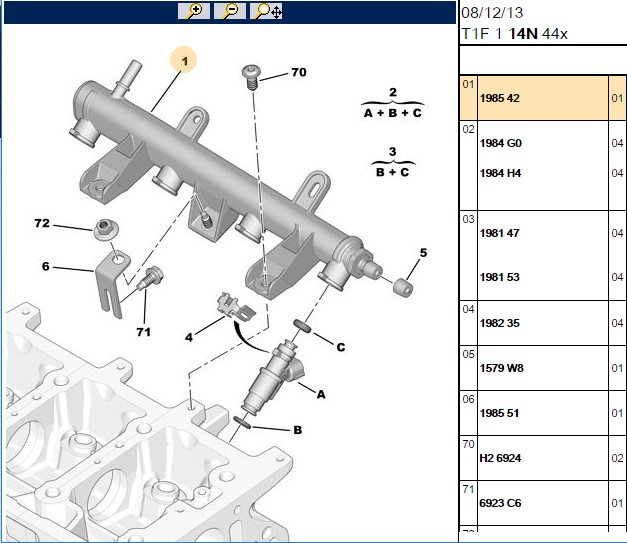Click kit number 3 above B + C

point(392,152)
